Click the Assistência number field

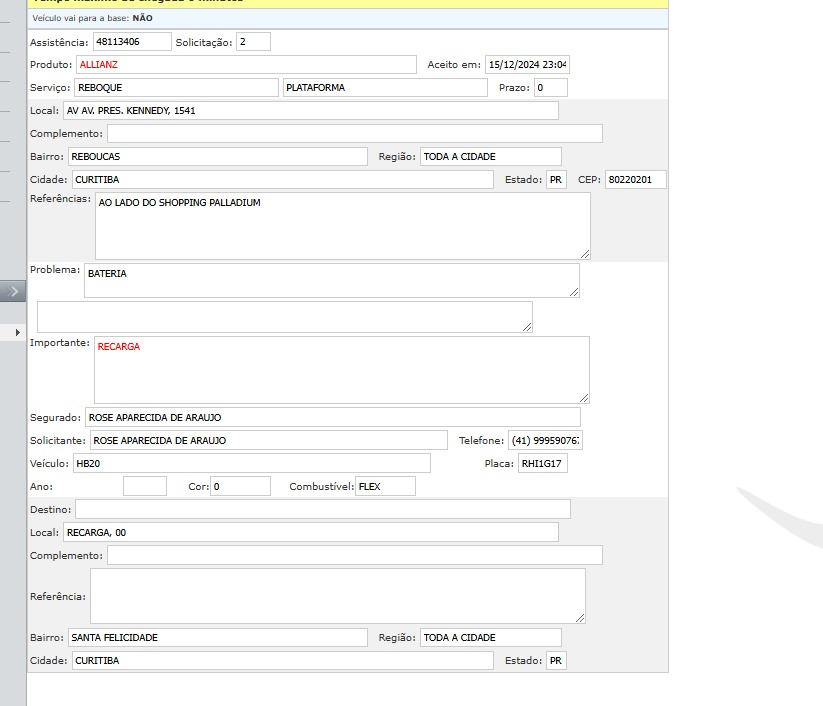[132, 42]
